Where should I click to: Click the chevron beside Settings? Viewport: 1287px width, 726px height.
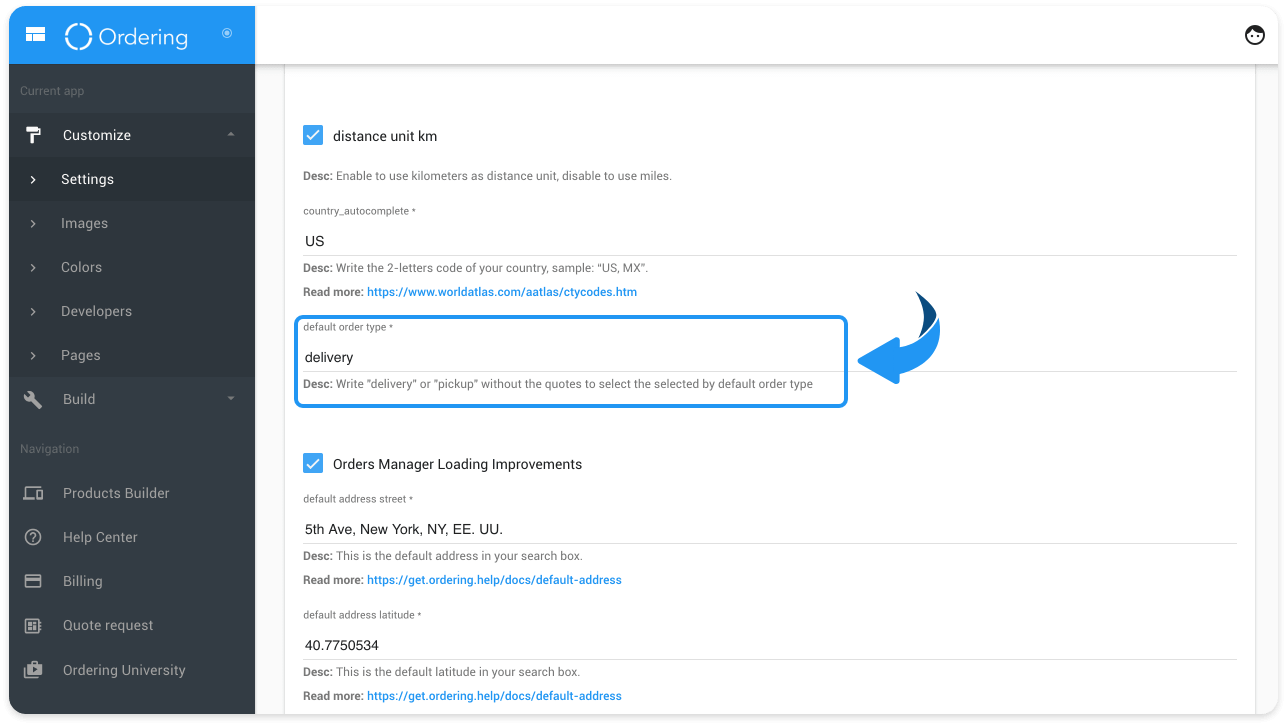tap(33, 179)
